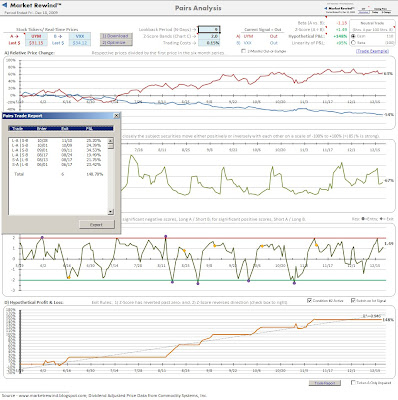Click the Market Rewind back arrow icon

(x=5, y=6)
